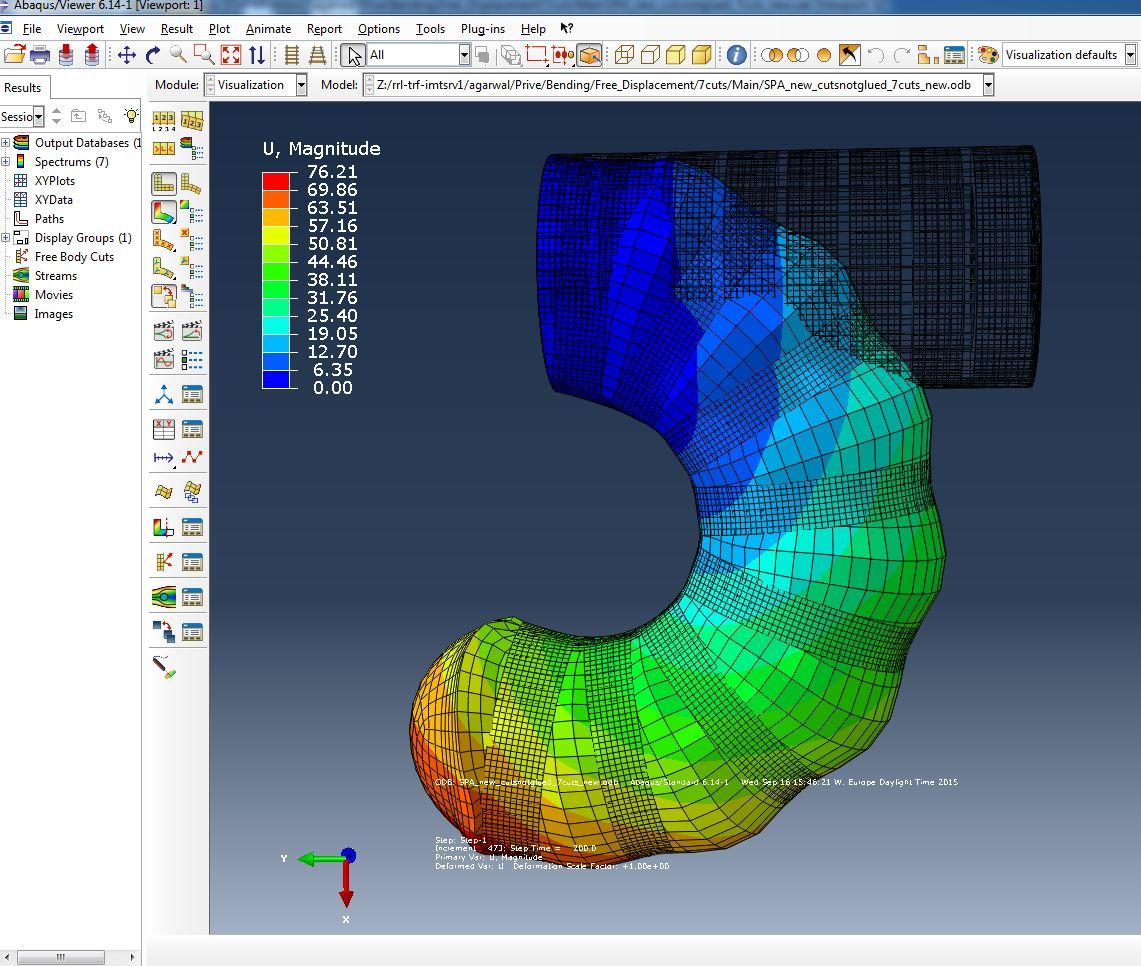Click the Color Code paintbrush icon
This screenshot has width=1141, height=966.
pos(164,666)
